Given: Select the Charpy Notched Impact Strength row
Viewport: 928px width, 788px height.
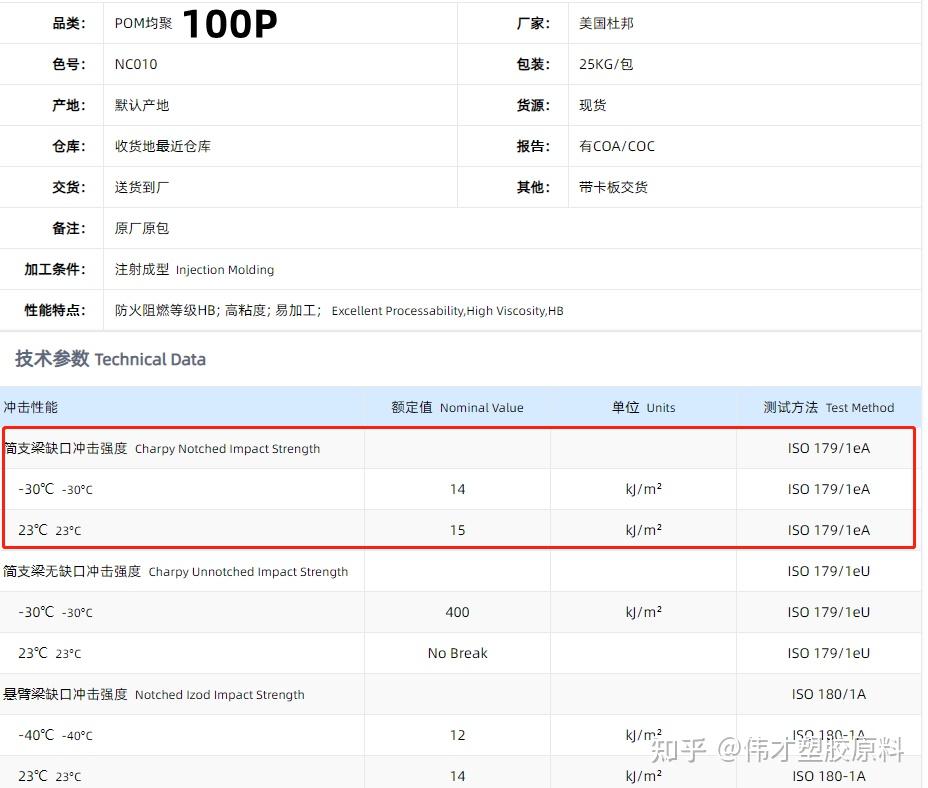Looking at the screenshot, I should coord(180,448).
